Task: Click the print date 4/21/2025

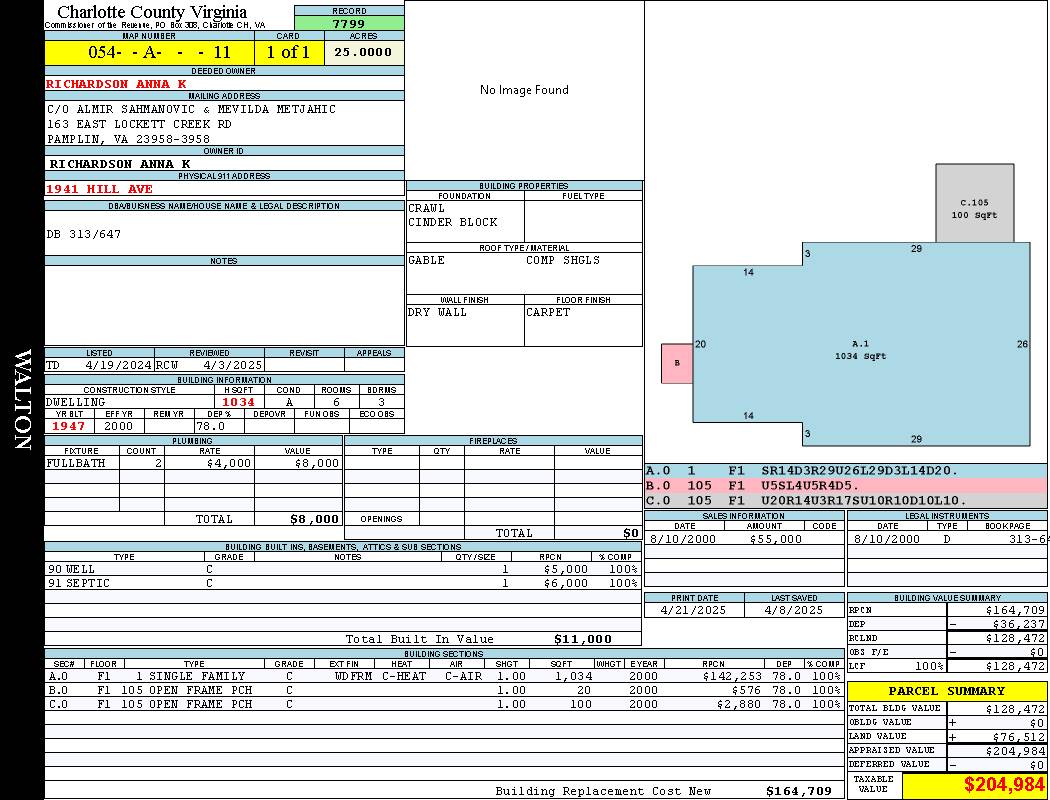Action: coord(694,610)
